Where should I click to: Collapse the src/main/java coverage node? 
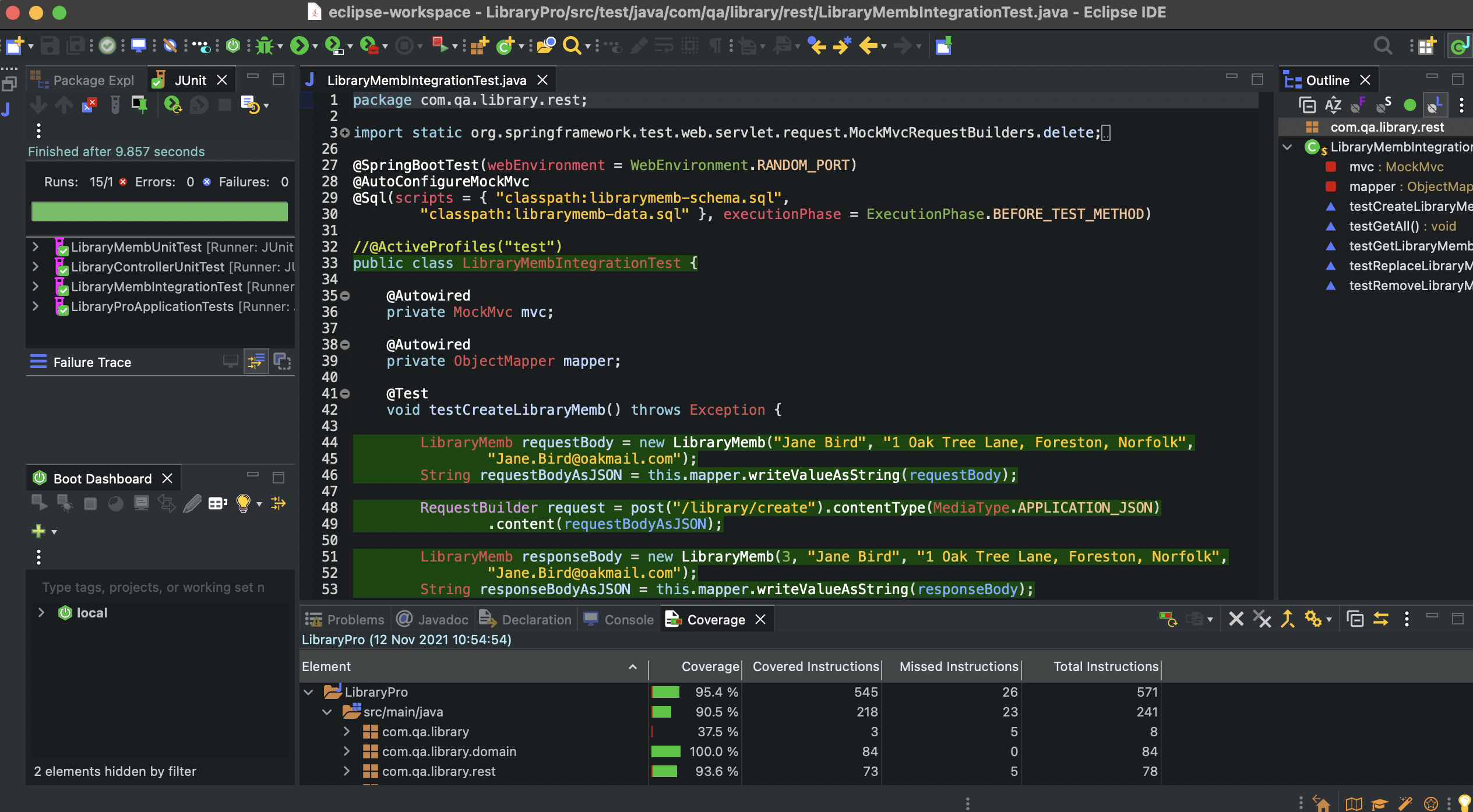(327, 712)
